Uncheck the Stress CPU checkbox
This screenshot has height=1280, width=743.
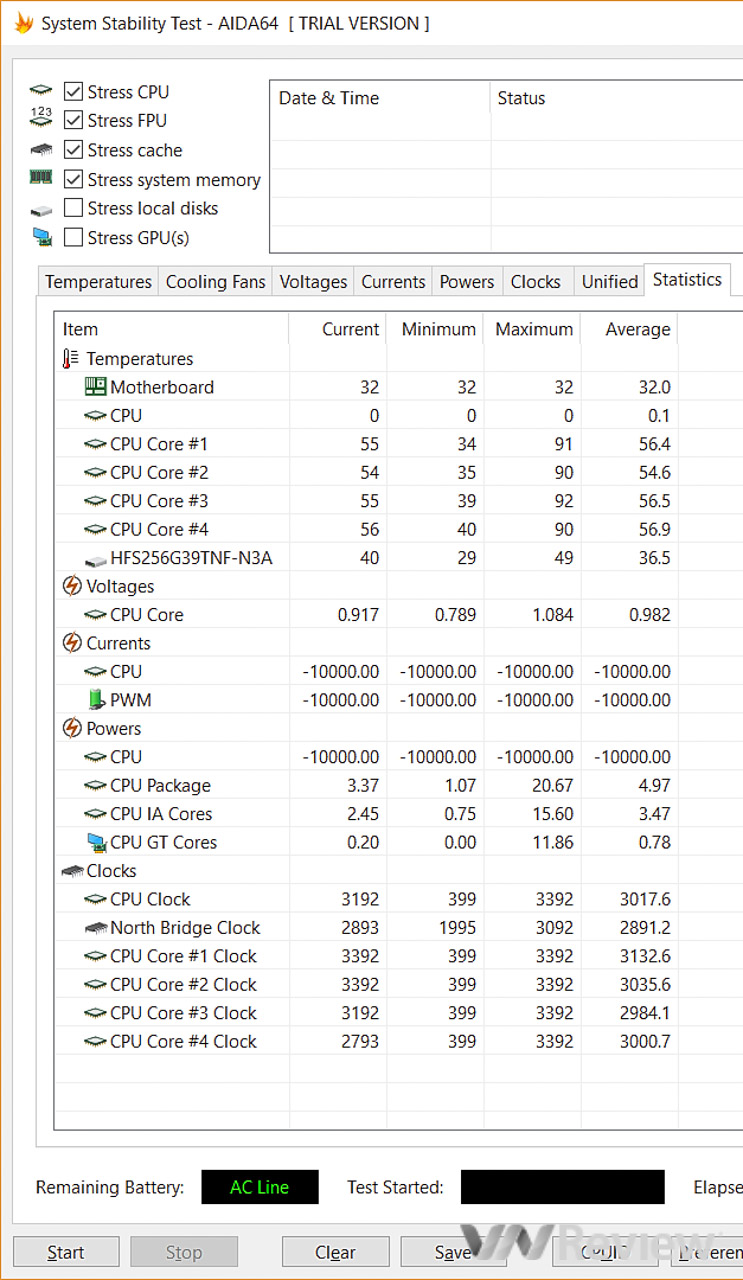(x=73, y=91)
